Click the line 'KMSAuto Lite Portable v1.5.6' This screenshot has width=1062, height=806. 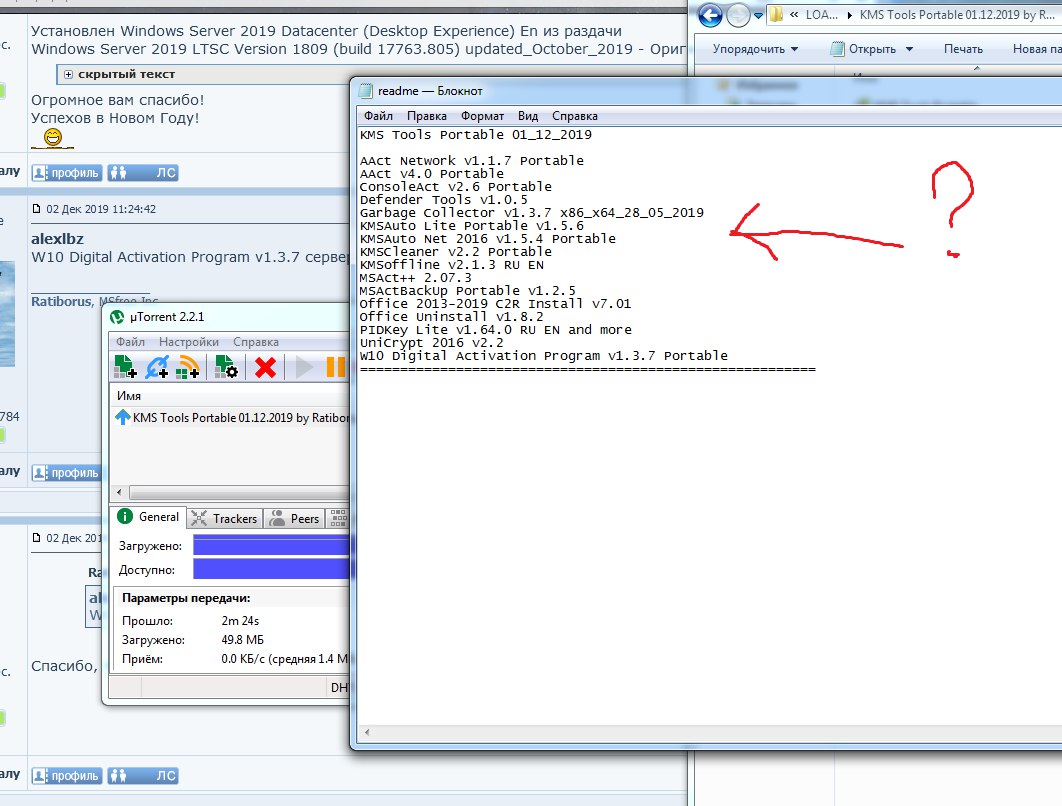point(471,226)
